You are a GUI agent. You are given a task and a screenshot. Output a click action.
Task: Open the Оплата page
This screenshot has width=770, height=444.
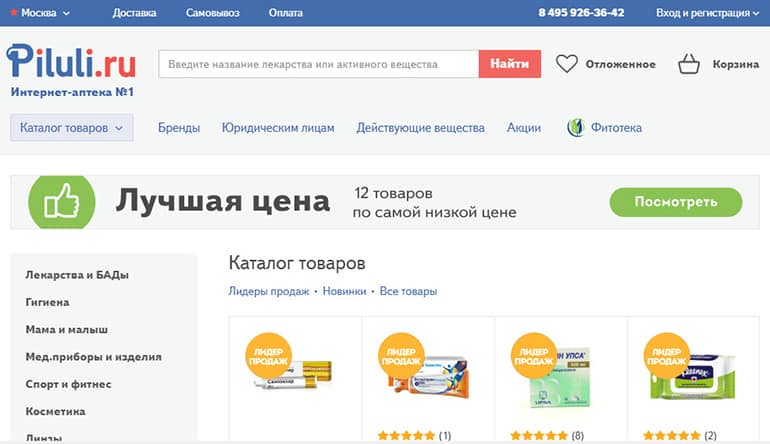[285, 13]
